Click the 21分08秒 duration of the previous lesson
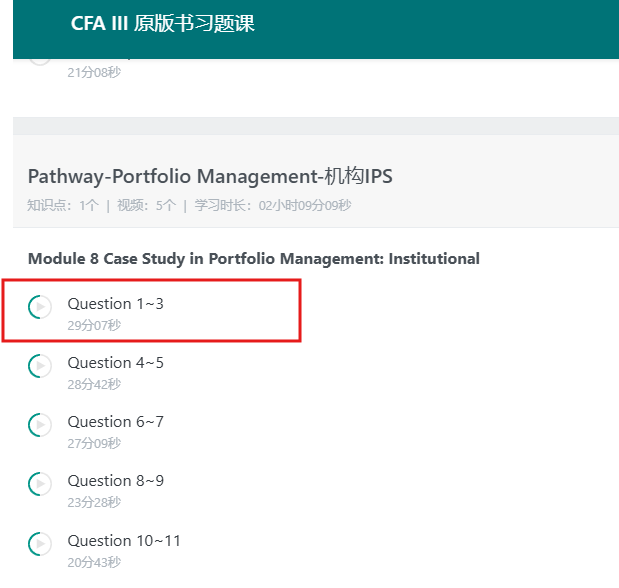The image size is (619, 588). 94,73
